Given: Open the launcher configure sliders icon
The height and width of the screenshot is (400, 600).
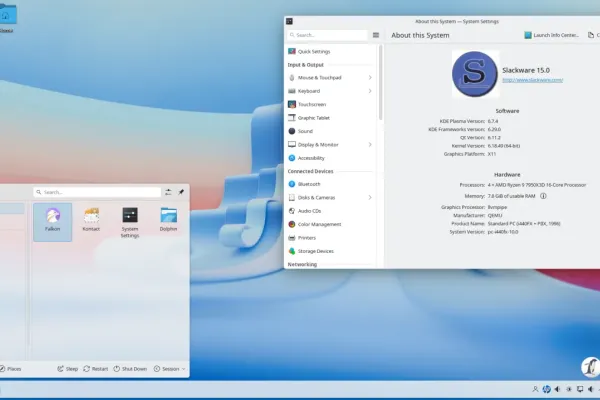Looking at the screenshot, I should (x=168, y=192).
